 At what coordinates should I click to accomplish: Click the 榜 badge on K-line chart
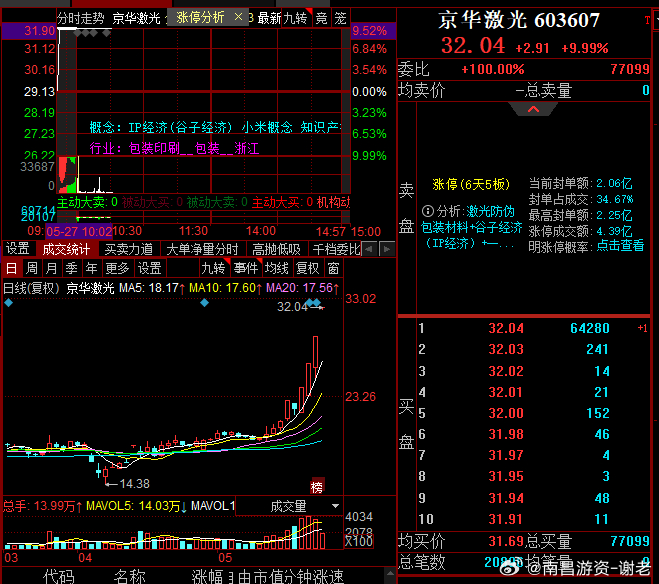pyautogui.click(x=317, y=487)
